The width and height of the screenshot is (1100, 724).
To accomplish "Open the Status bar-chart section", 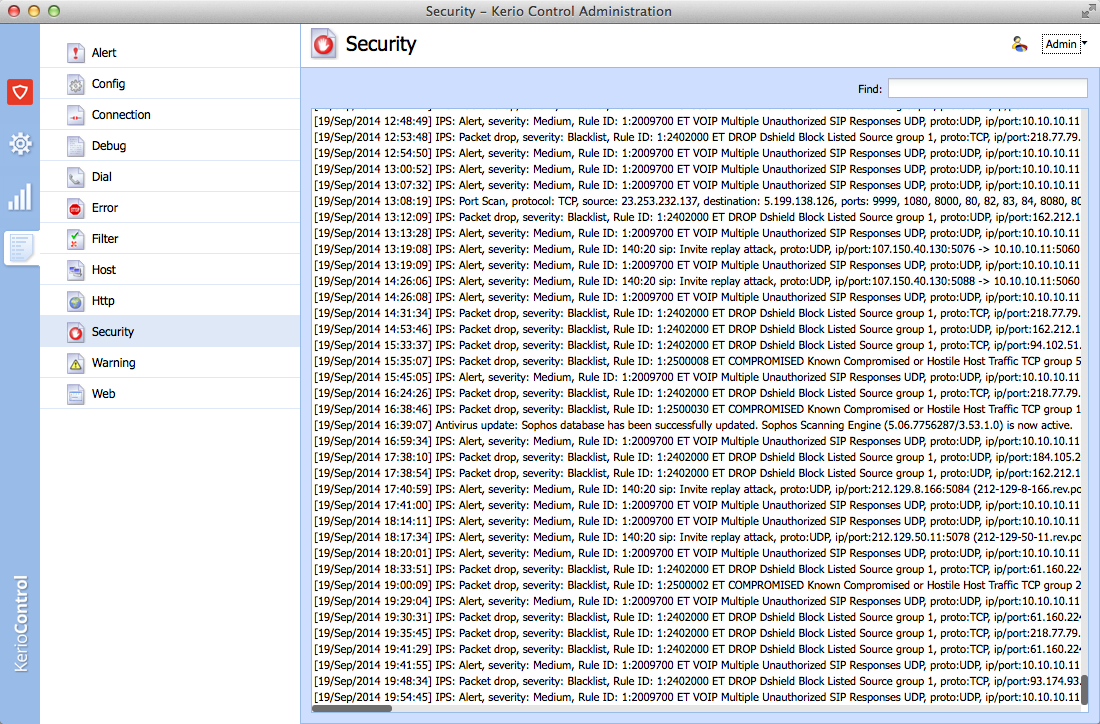I will click(x=20, y=197).
